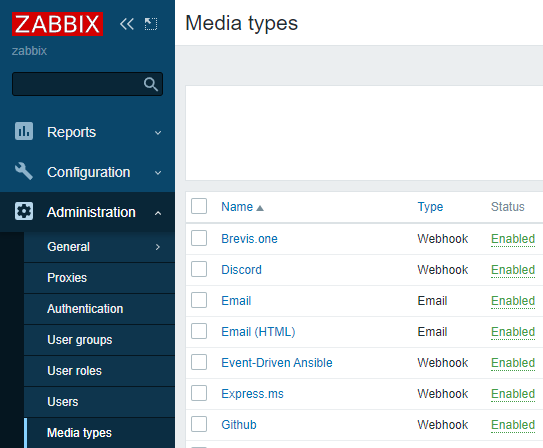Open the Reports menu
The width and height of the screenshot is (543, 448).
coord(87,132)
